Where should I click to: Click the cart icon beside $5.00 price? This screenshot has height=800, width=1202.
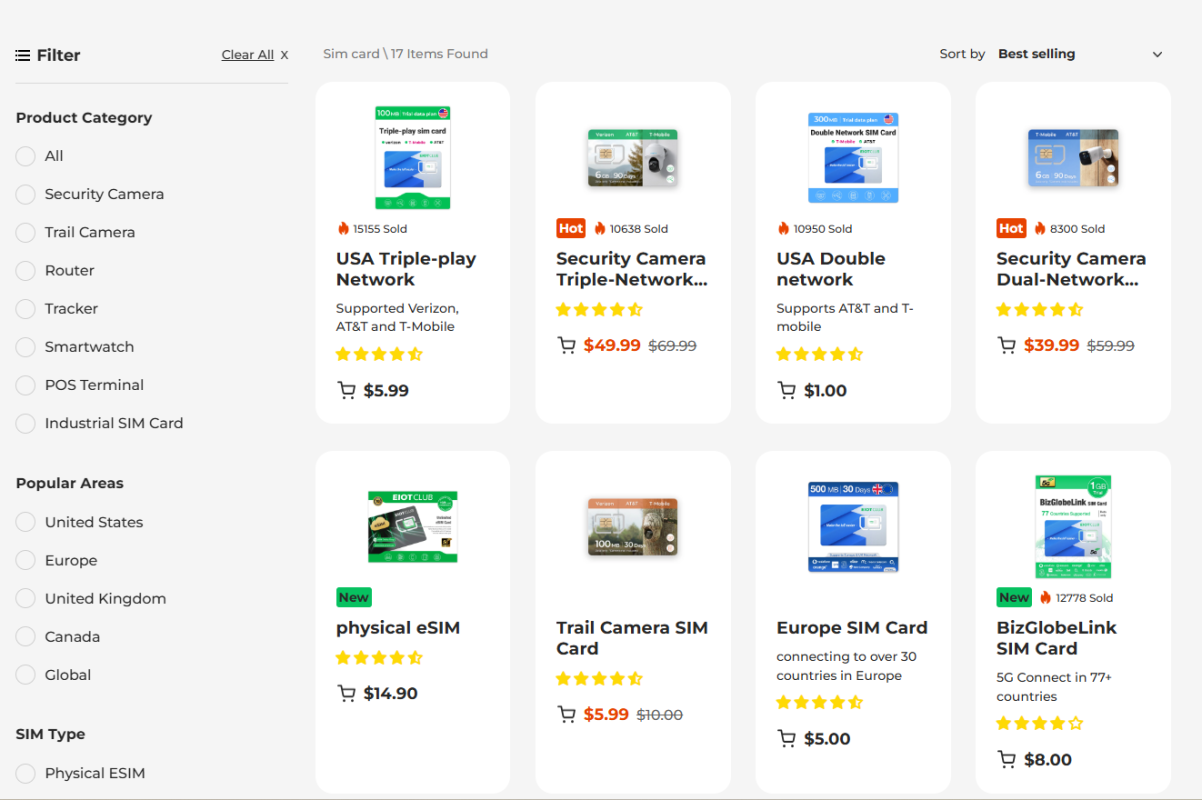coord(787,739)
